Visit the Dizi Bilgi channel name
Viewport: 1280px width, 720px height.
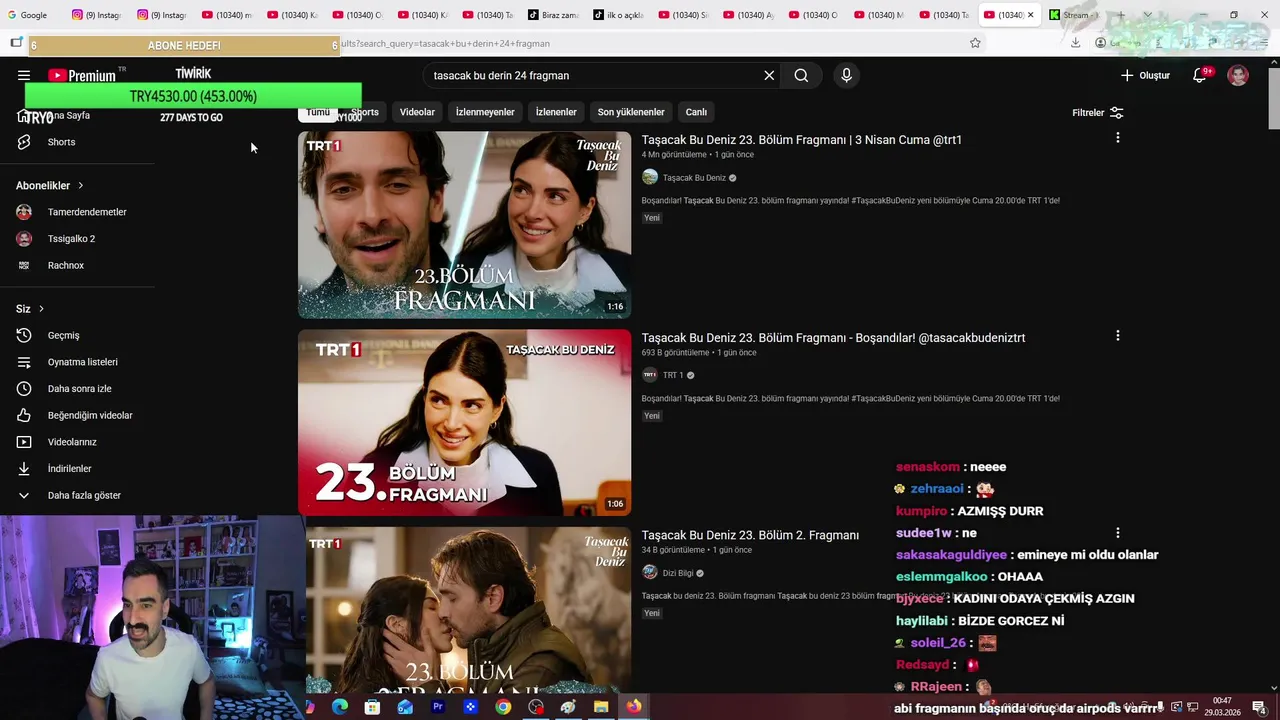[x=678, y=573]
